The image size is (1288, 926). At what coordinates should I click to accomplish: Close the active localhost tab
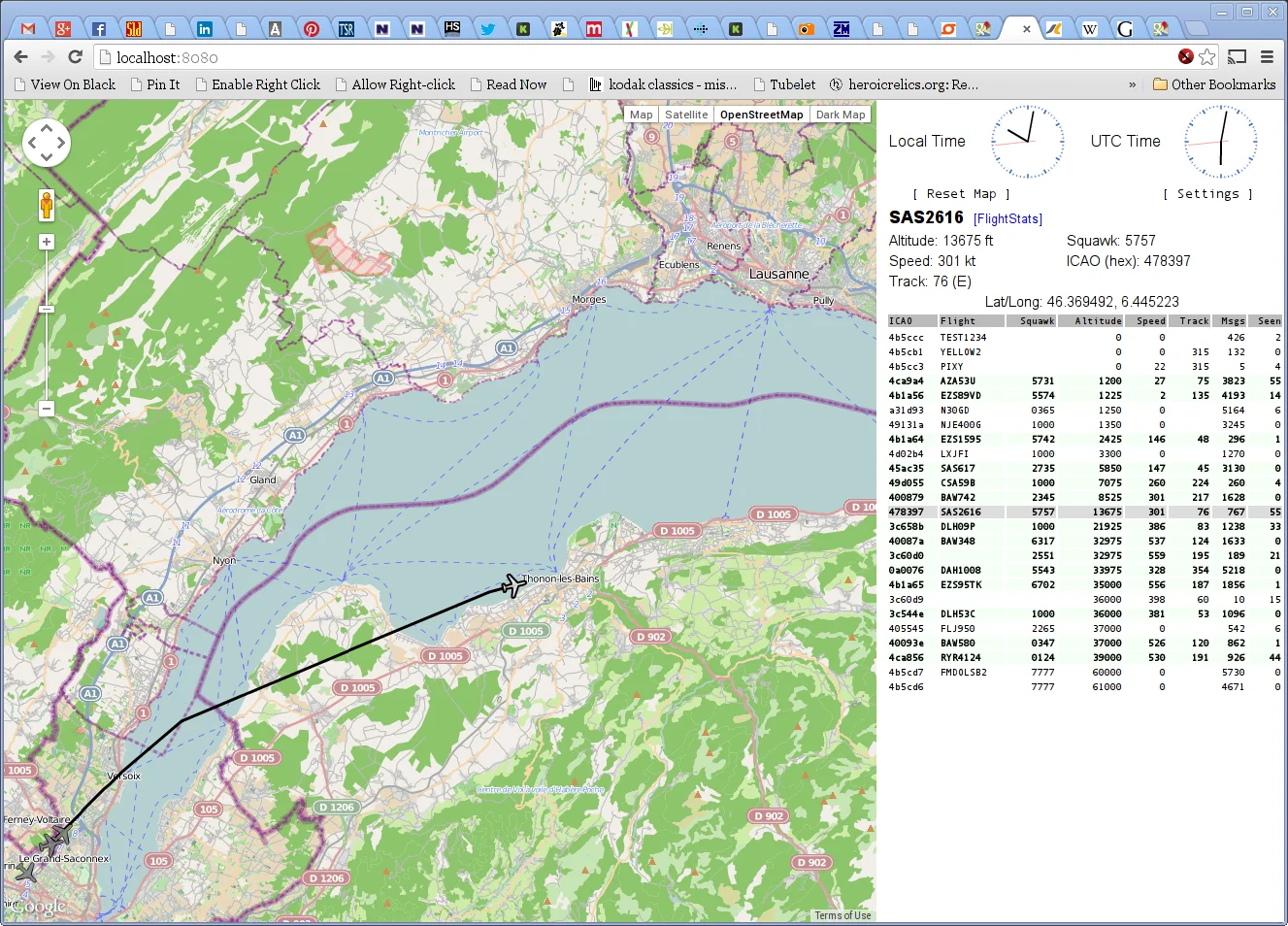point(1027,29)
